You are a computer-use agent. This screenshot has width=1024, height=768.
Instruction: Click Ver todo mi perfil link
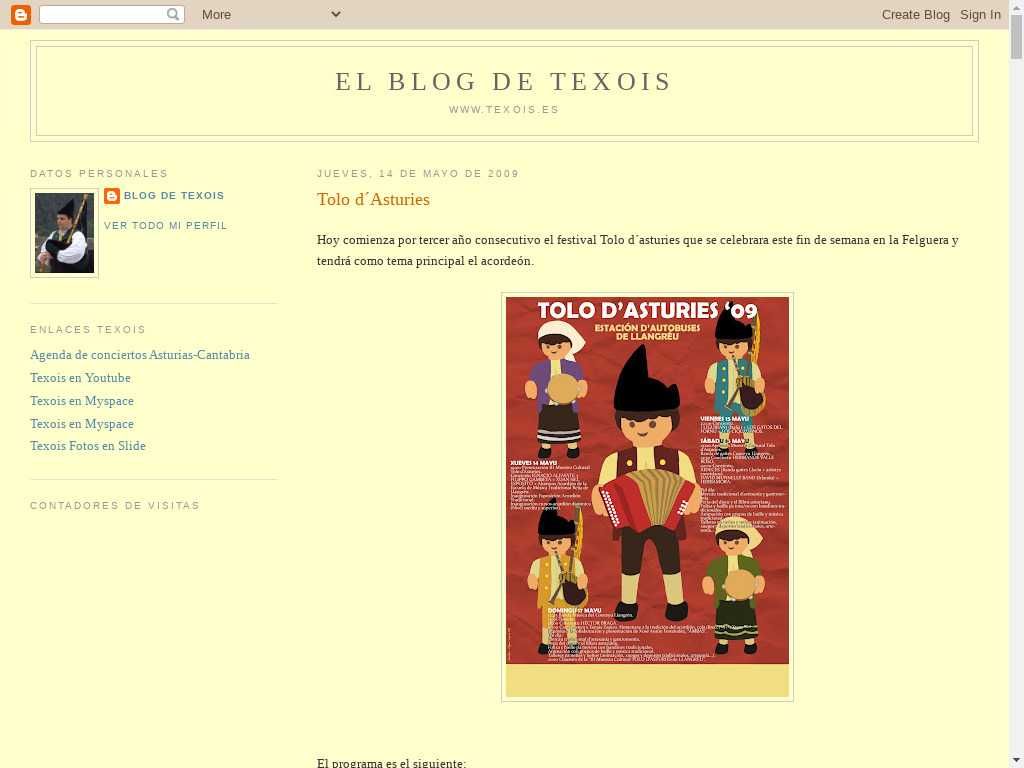pos(166,225)
